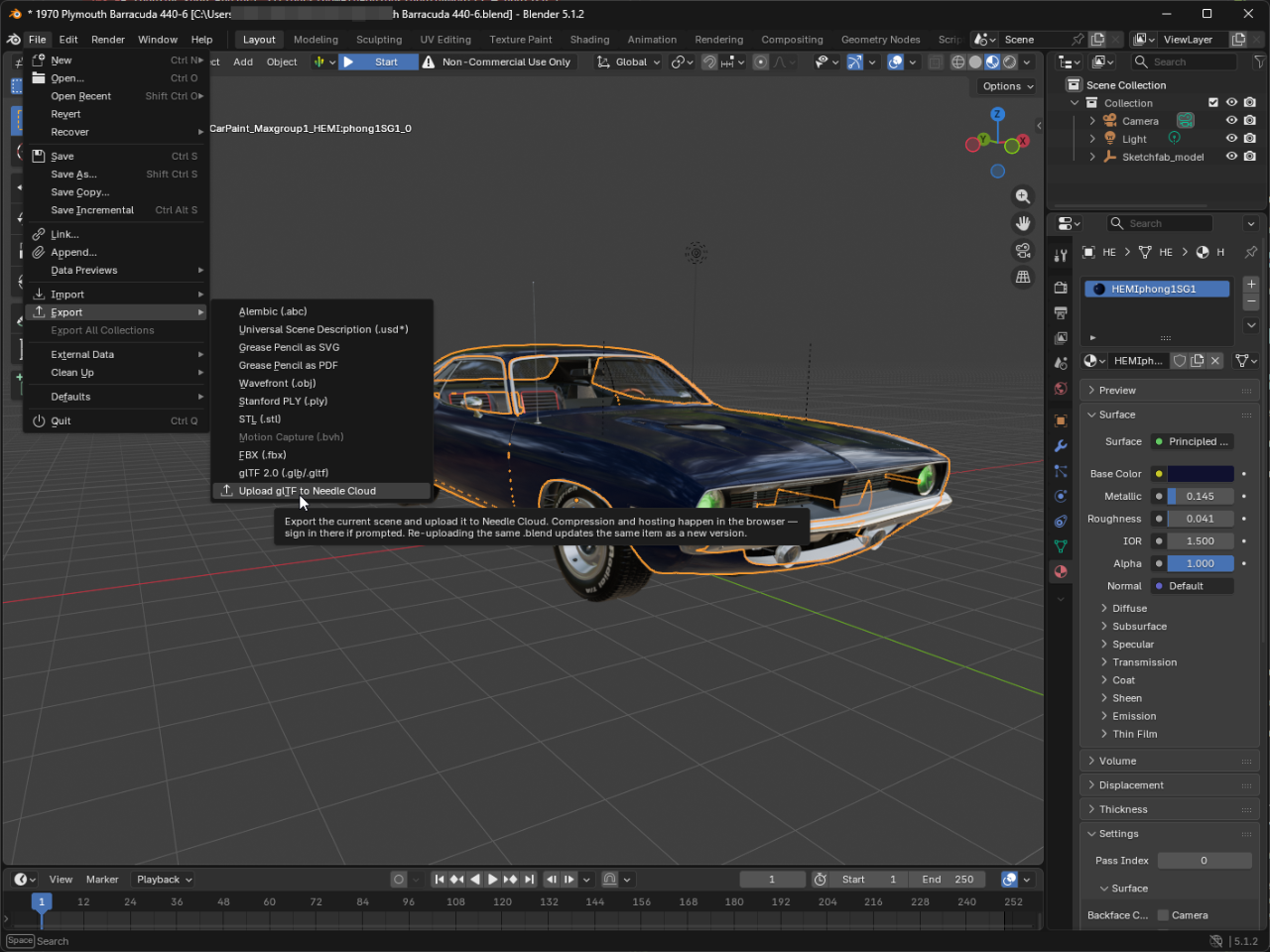Screen dimensions: 1270x952
Task: Open the Object properties tab
Action: (1061, 420)
